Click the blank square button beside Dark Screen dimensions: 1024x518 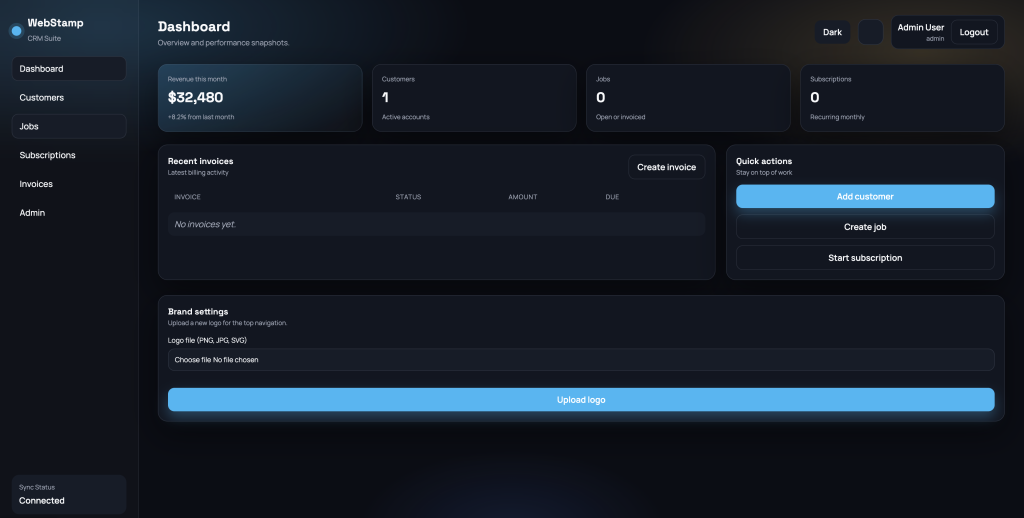pyautogui.click(x=870, y=32)
